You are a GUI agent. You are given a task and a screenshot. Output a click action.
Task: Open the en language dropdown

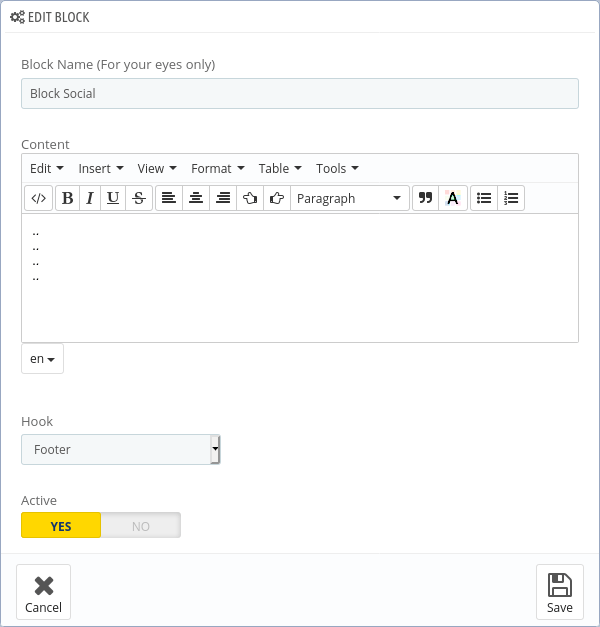(x=42, y=359)
